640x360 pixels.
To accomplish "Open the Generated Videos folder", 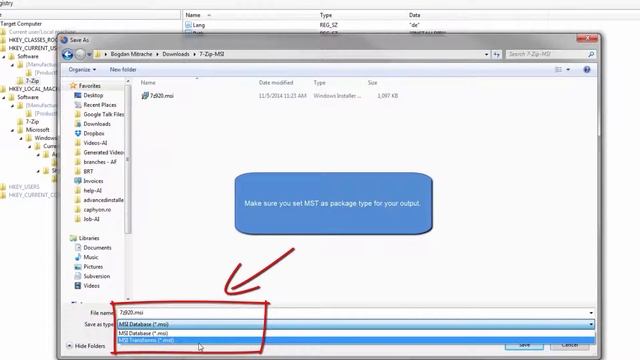I will [x=103, y=152].
